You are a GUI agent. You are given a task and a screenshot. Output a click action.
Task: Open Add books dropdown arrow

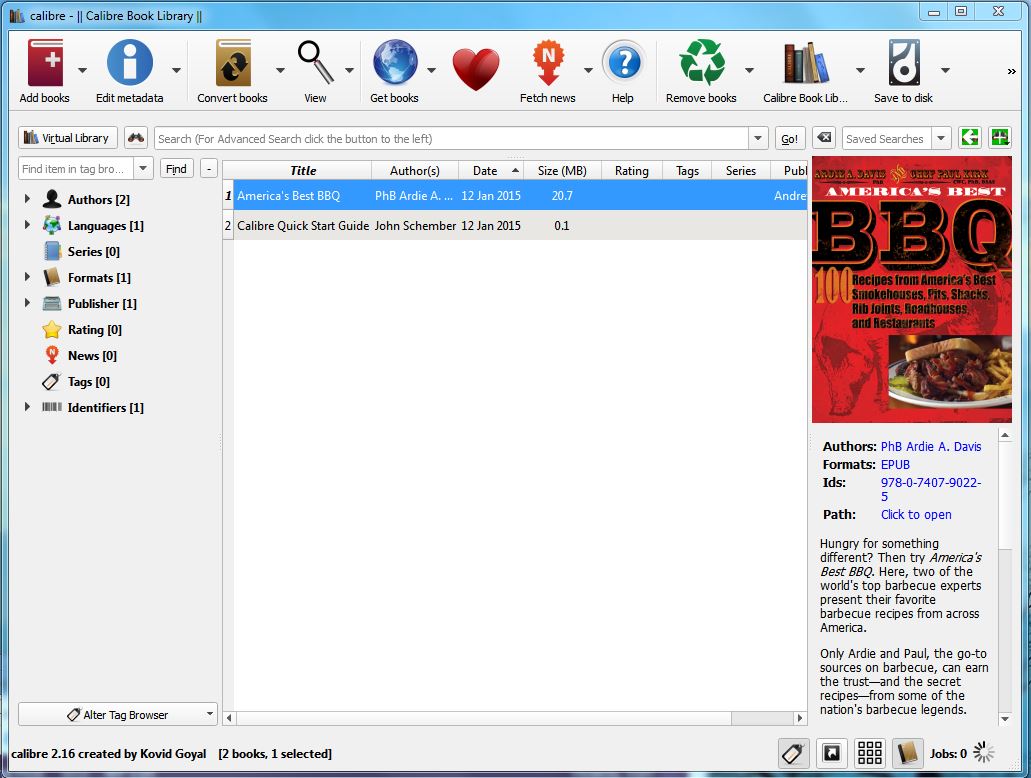(82, 70)
